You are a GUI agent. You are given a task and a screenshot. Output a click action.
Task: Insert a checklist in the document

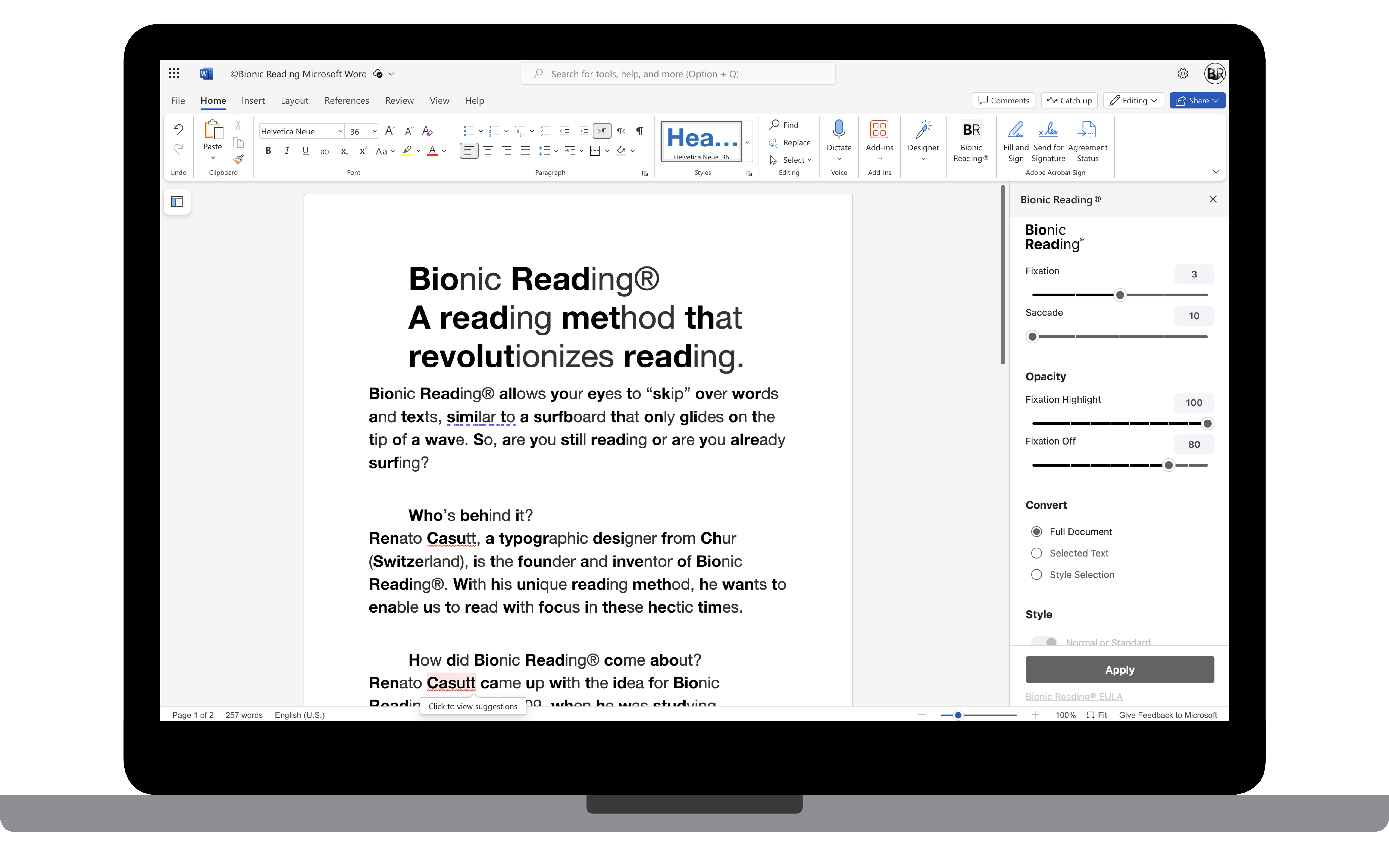545,131
